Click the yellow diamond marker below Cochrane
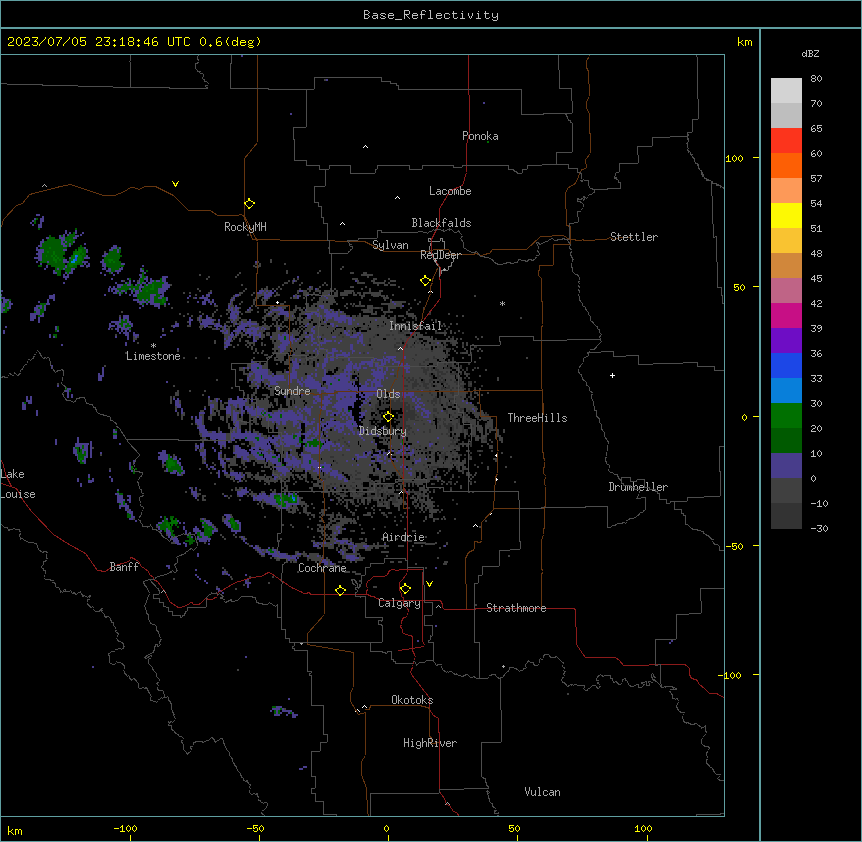The height and width of the screenshot is (842, 862). click(340, 590)
